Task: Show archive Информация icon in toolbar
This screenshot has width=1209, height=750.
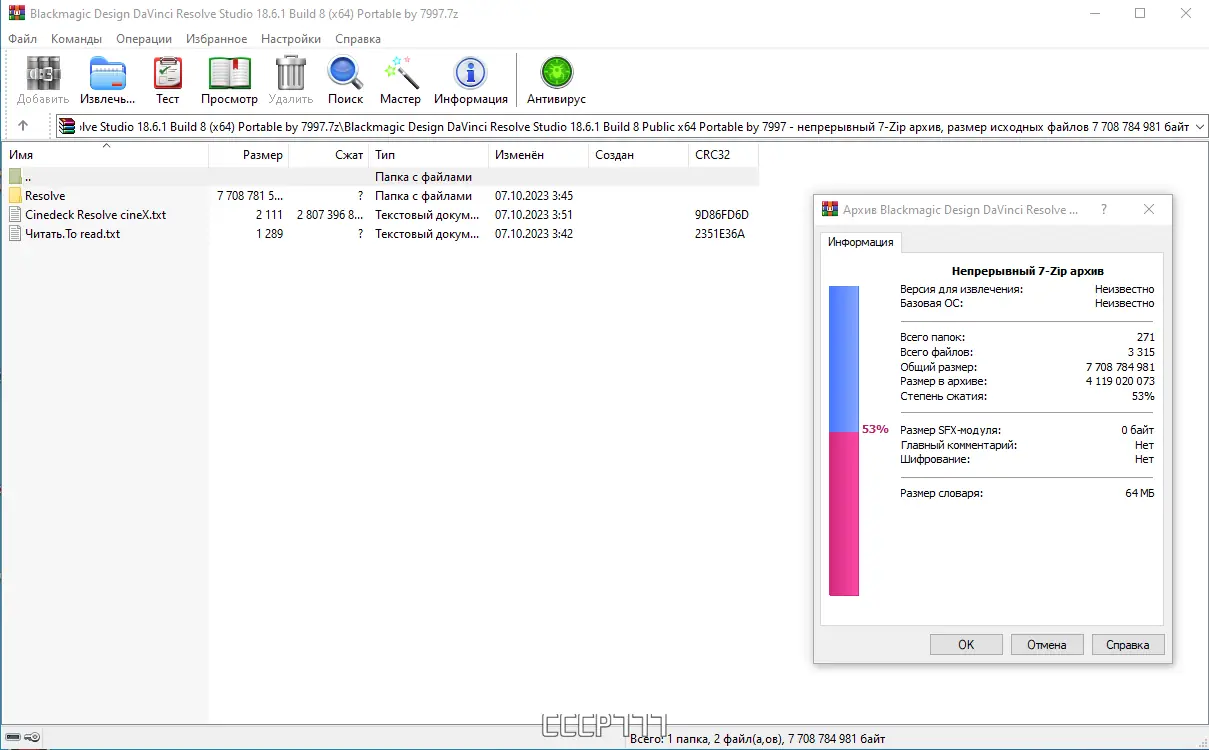Action: coord(470,79)
